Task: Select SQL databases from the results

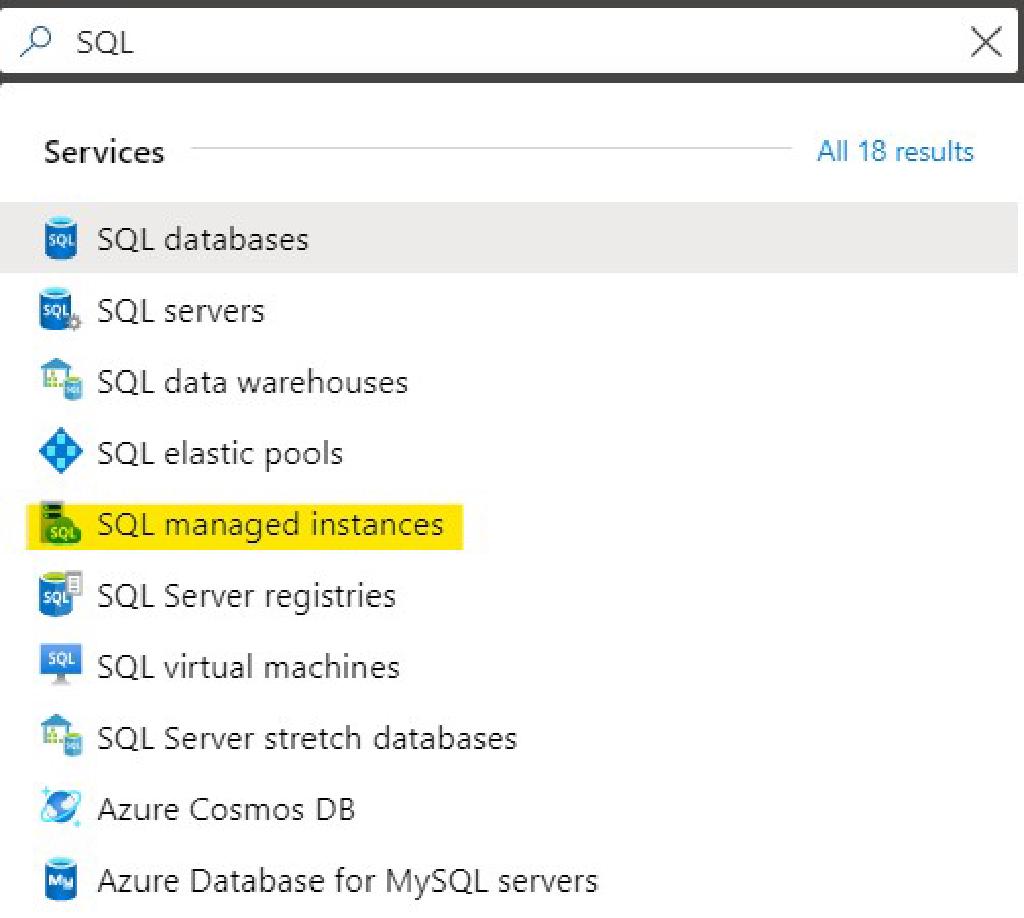Action: (x=202, y=238)
